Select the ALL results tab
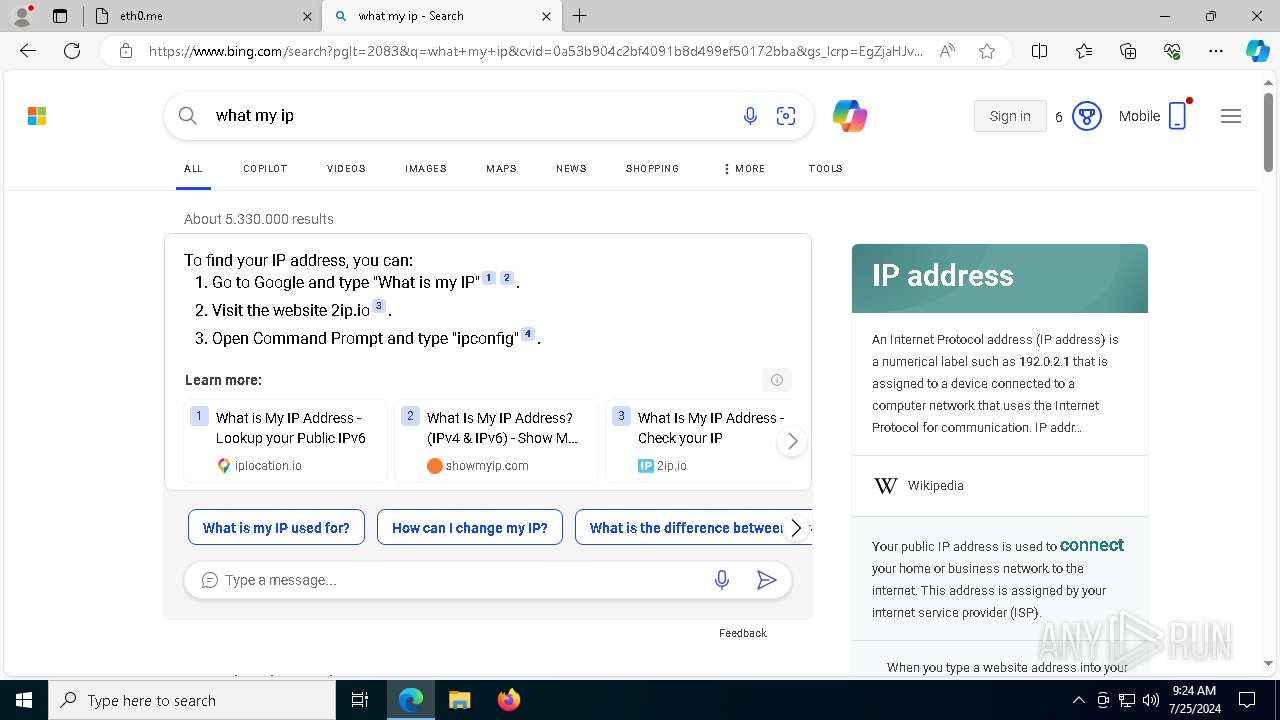The width and height of the screenshot is (1280, 720). point(193,168)
